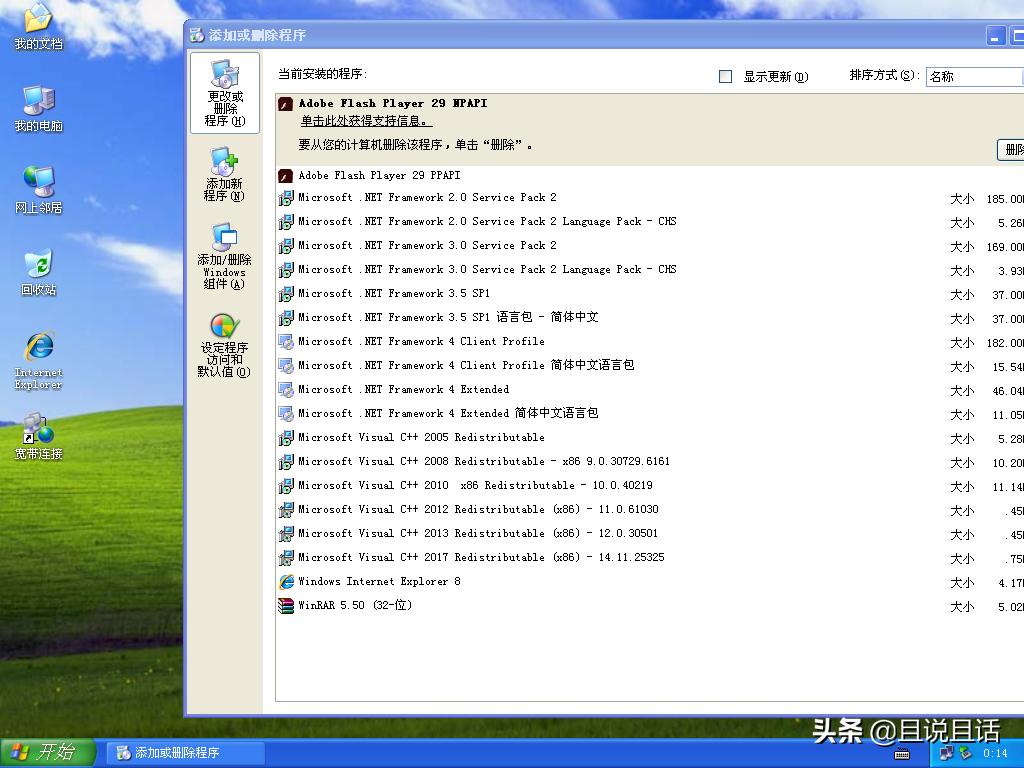Click the Adobe Flash Player 29 PPAPI icon
Viewport: 1024px width, 768px height.
click(x=285, y=175)
